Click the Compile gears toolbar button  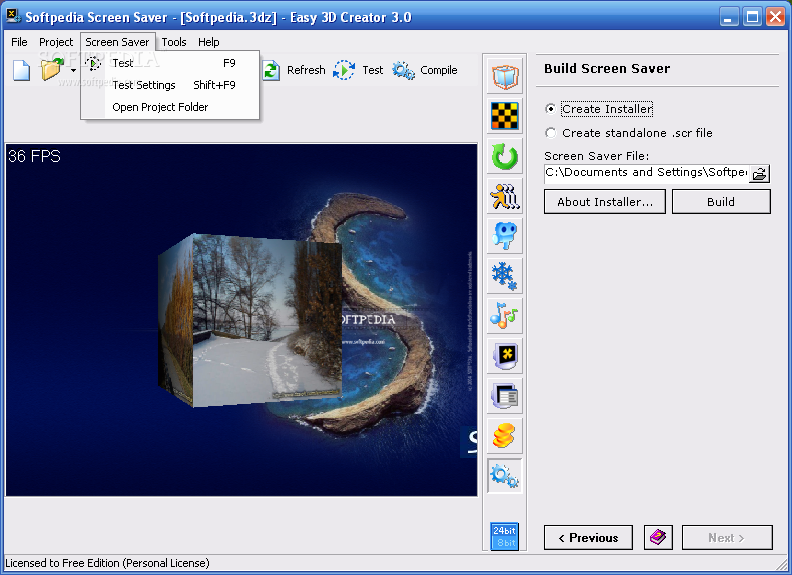pyautogui.click(x=425, y=70)
